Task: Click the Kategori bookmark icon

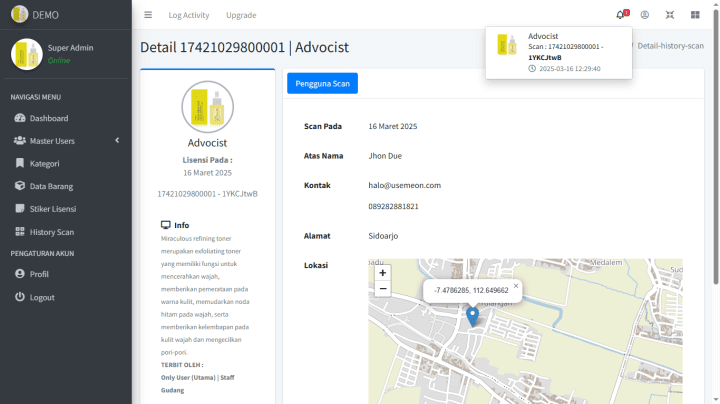Action: [20, 163]
